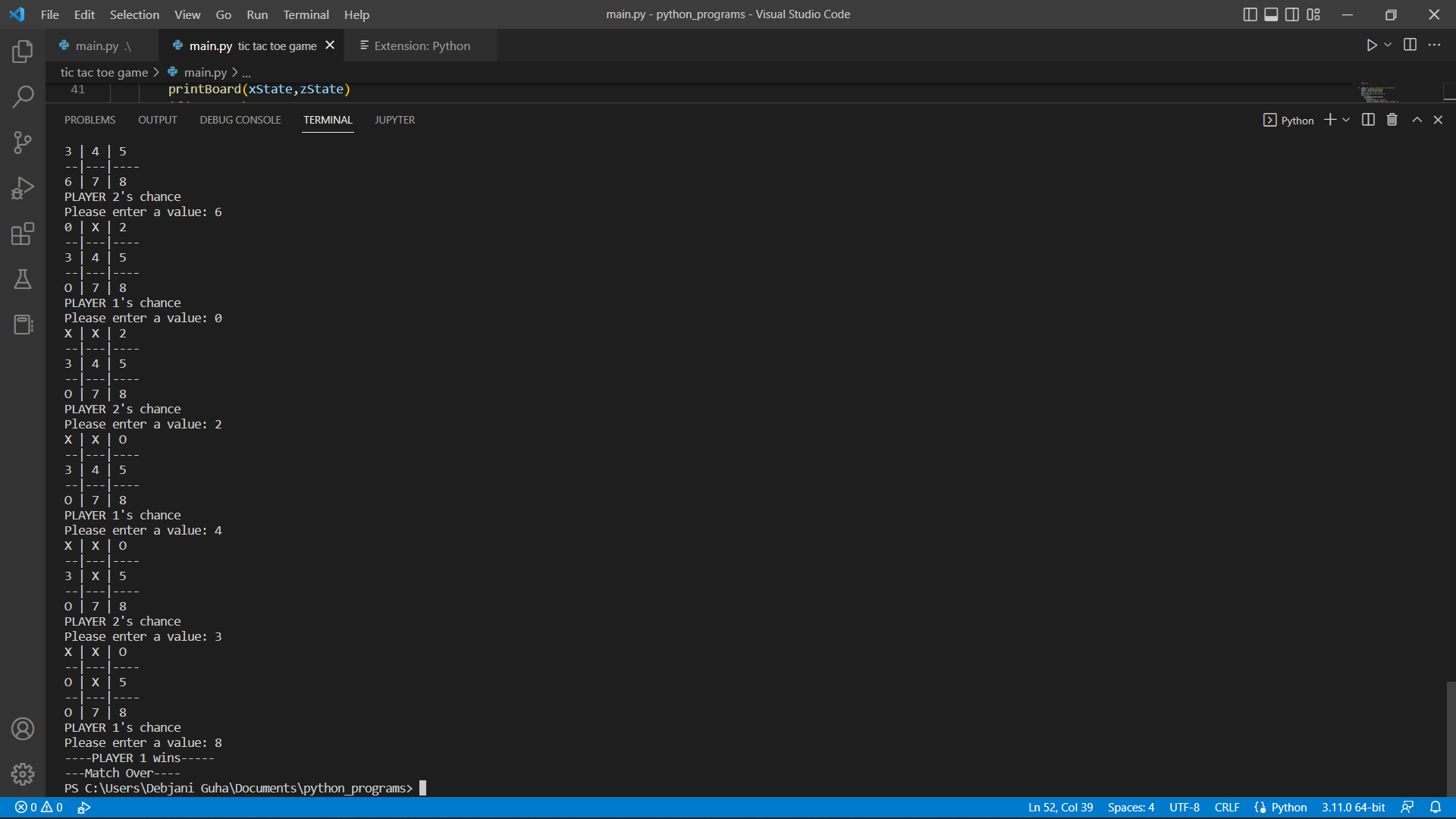1456x819 pixels.
Task: Open the Terminal menu
Action: coord(306,14)
